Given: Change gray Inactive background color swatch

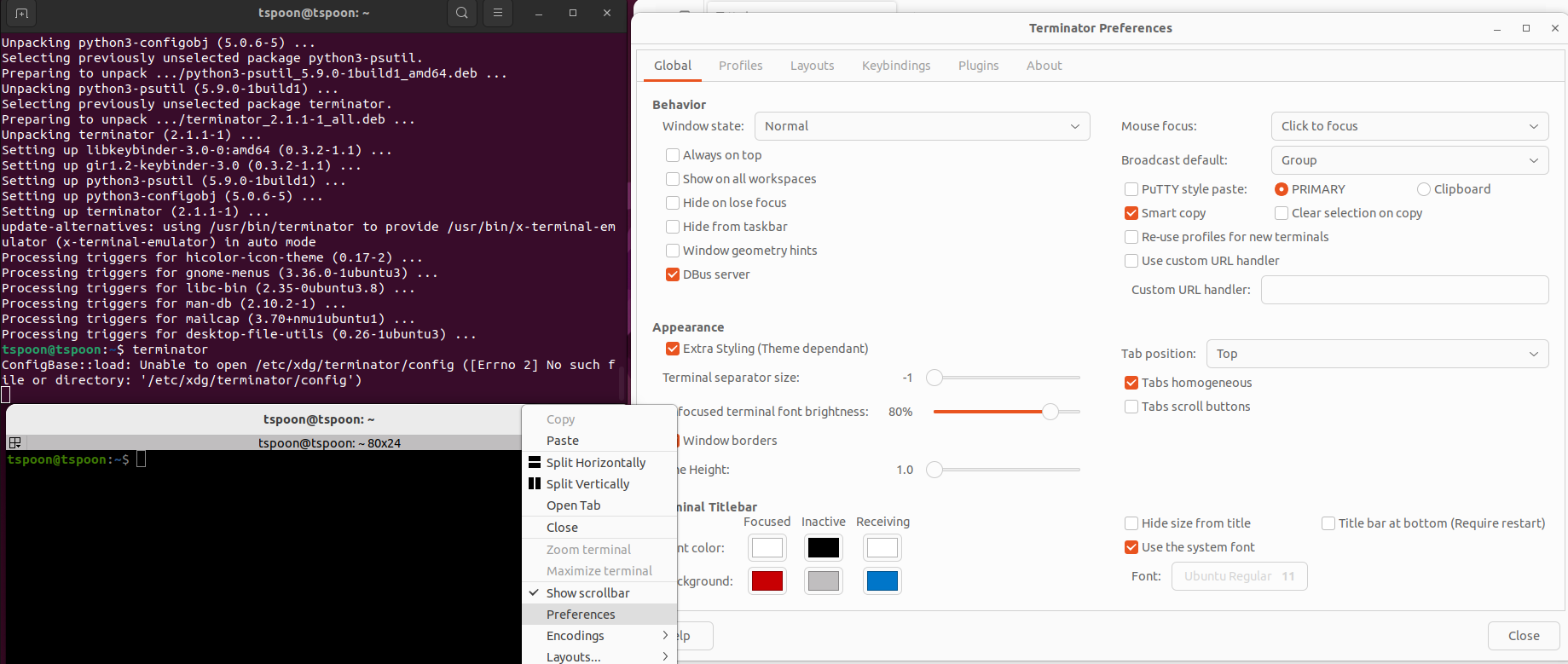Looking at the screenshot, I should click(824, 580).
